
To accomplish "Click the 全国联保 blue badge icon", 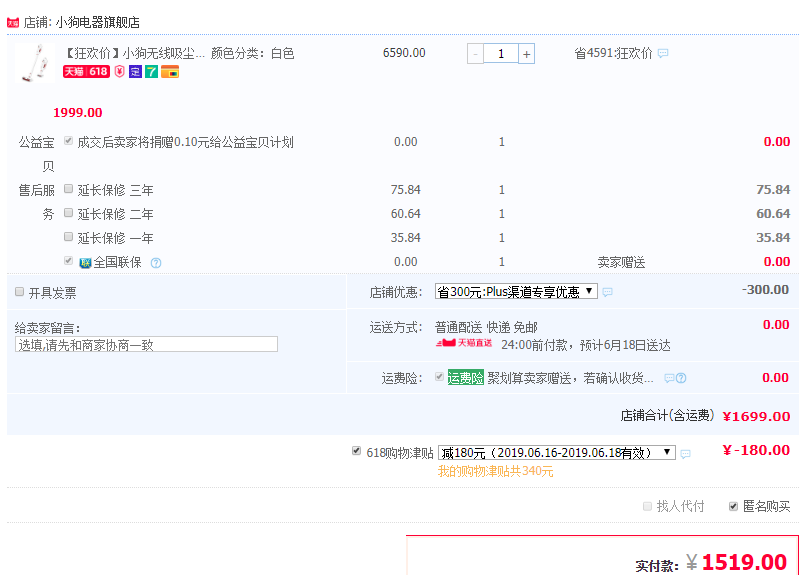I will point(85,263).
